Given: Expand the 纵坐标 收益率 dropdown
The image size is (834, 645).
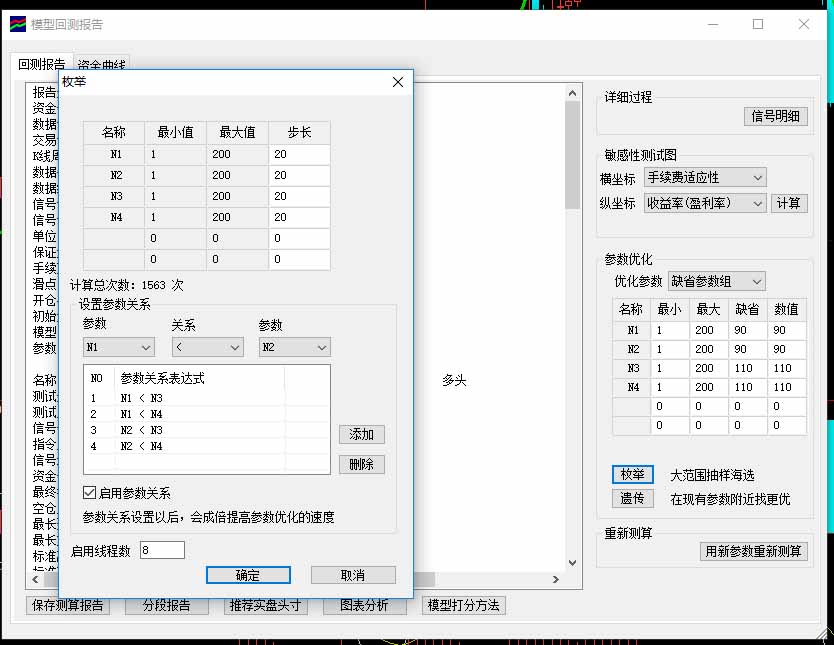Looking at the screenshot, I should [705, 203].
